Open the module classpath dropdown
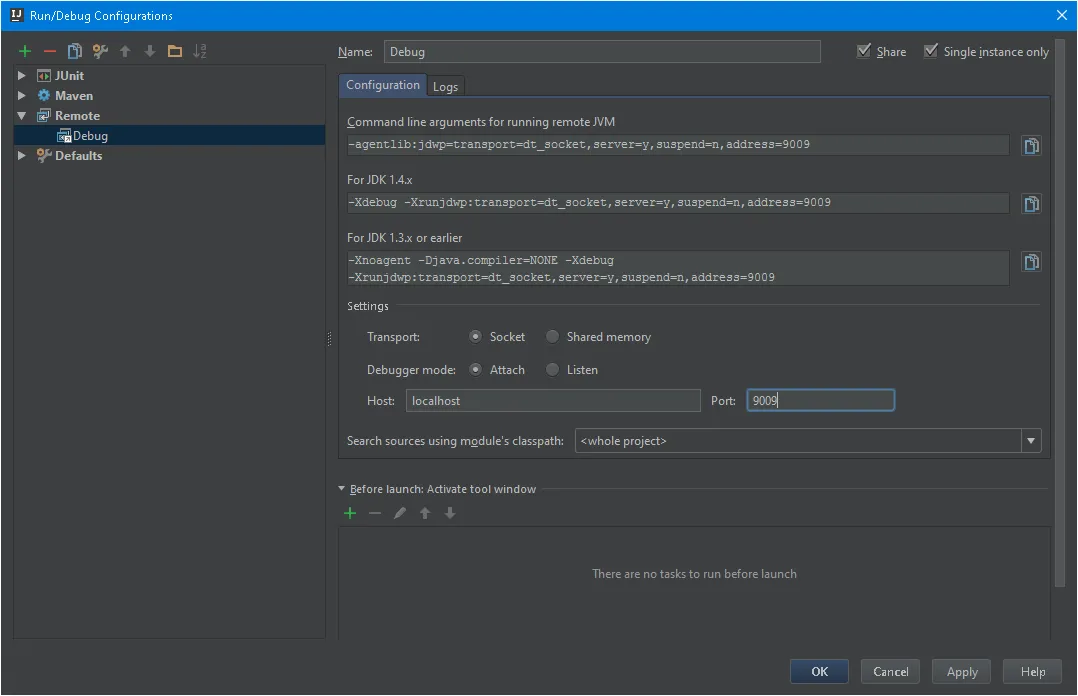The height and width of the screenshot is (696, 1078). [1031, 441]
